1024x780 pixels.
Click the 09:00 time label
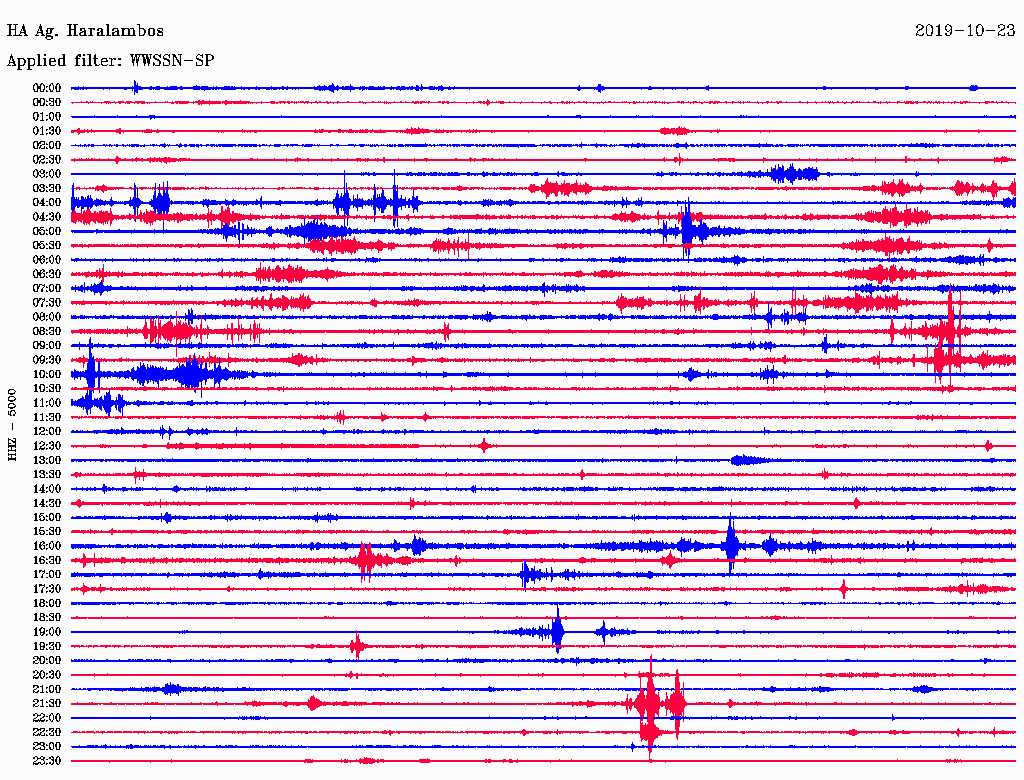pos(47,346)
